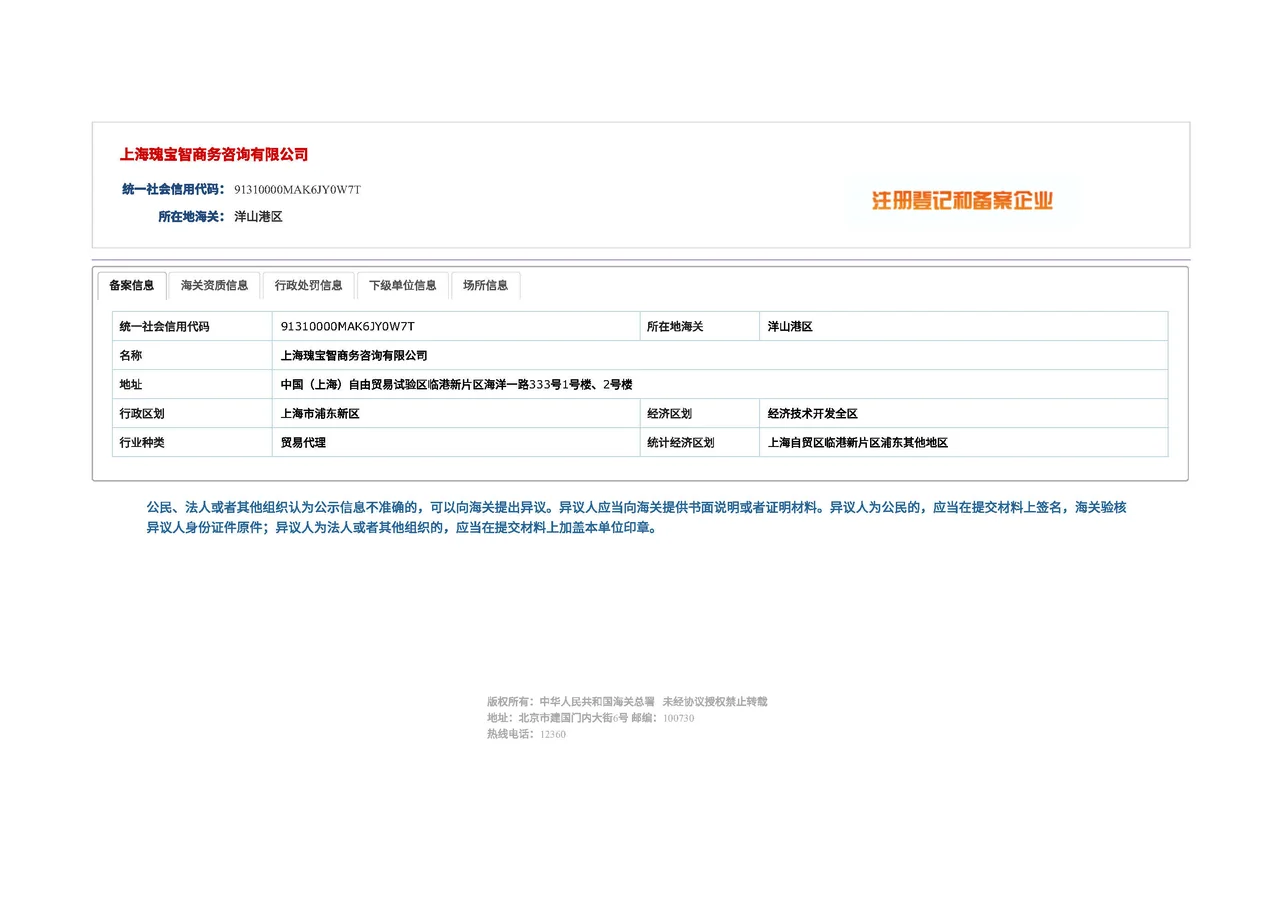
Task: Click 洋山港区 beside the header 所在地海关 label
Action: 258,217
